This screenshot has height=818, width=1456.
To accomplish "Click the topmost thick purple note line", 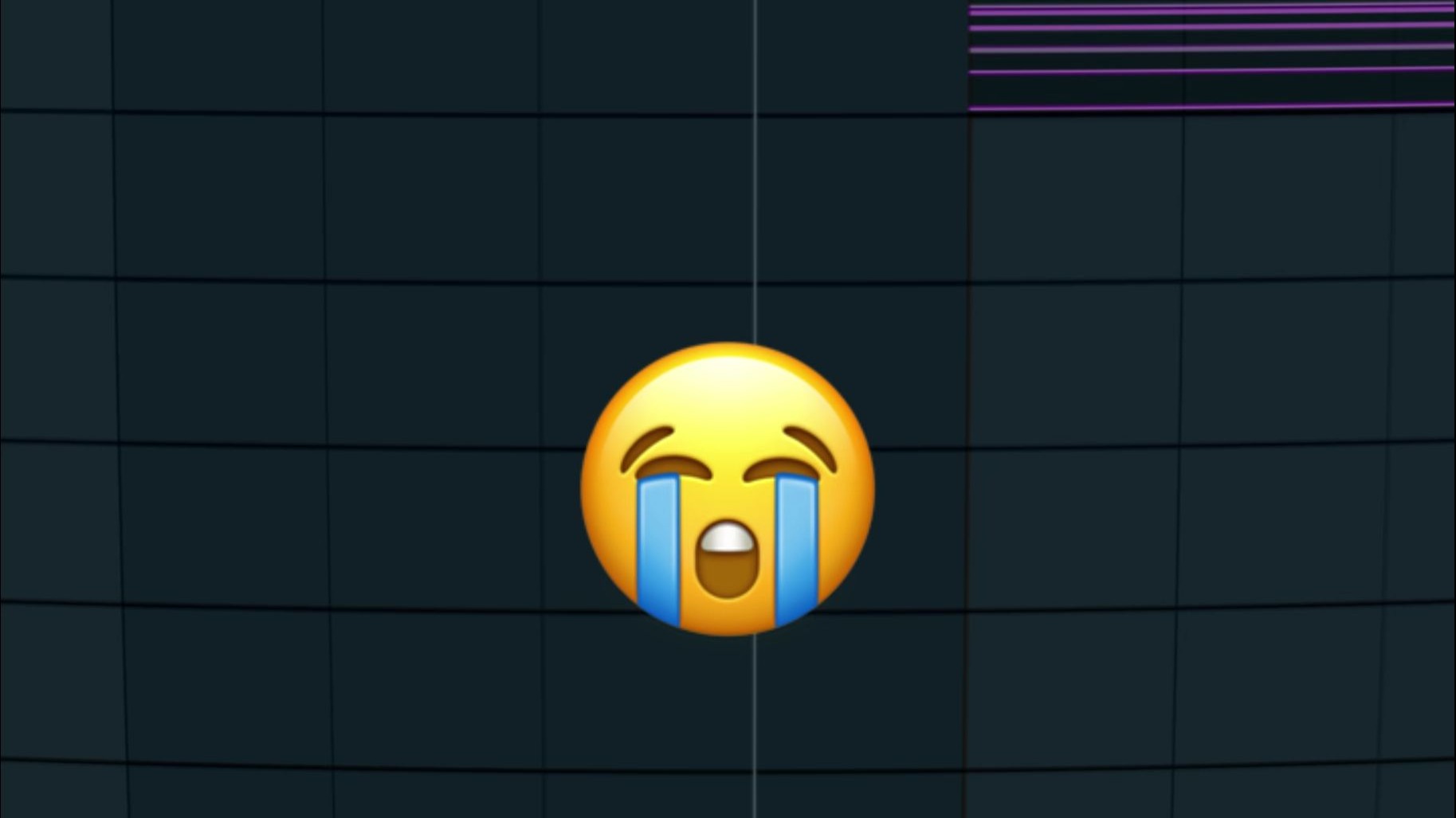I will pyautogui.click(x=1211, y=11).
